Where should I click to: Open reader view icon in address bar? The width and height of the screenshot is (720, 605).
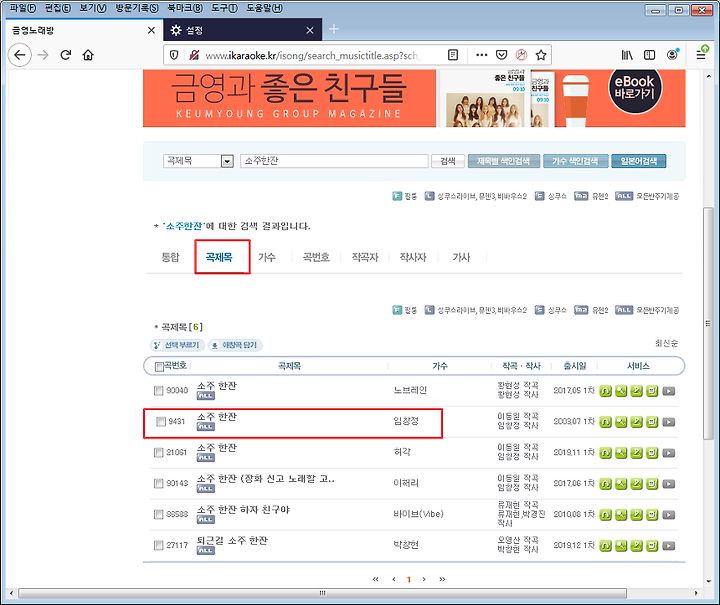(453, 55)
